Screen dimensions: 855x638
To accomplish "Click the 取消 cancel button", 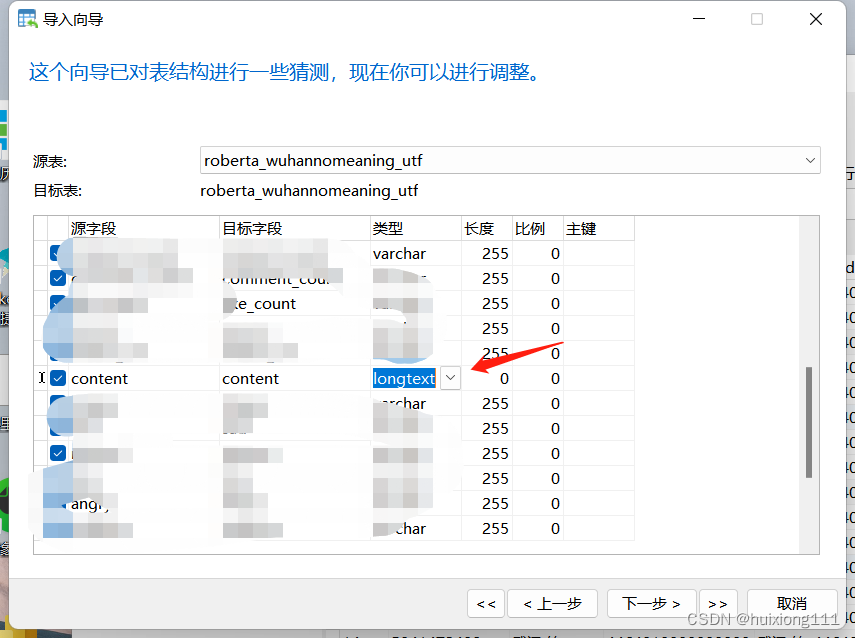I will (792, 603).
